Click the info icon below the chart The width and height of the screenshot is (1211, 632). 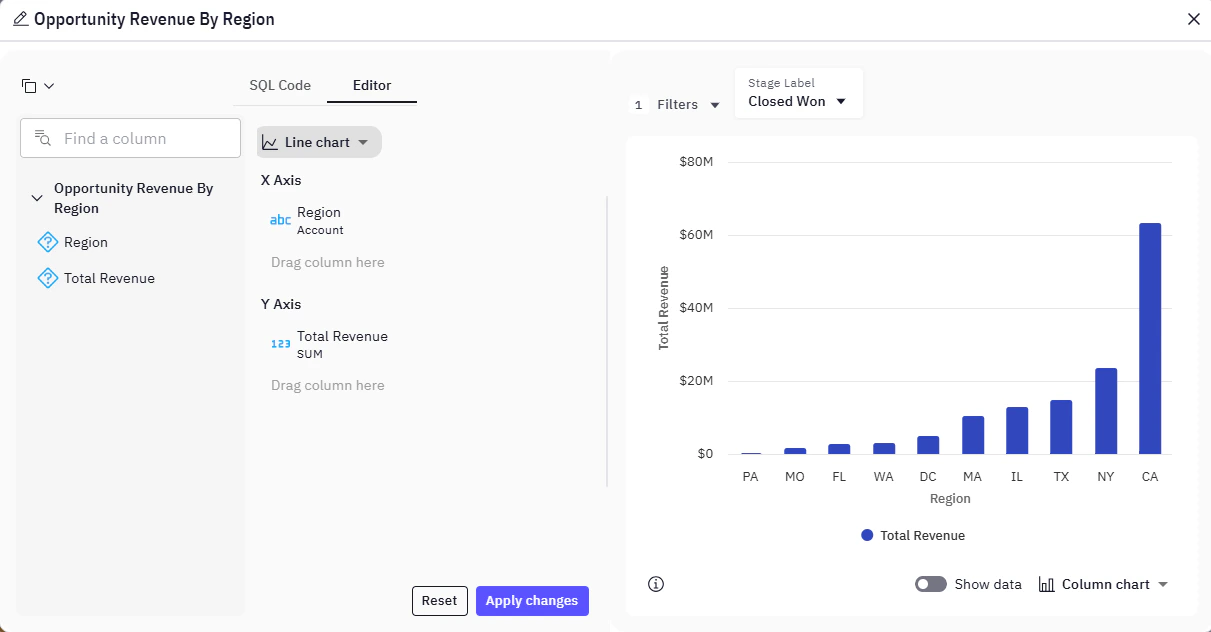pyautogui.click(x=656, y=583)
